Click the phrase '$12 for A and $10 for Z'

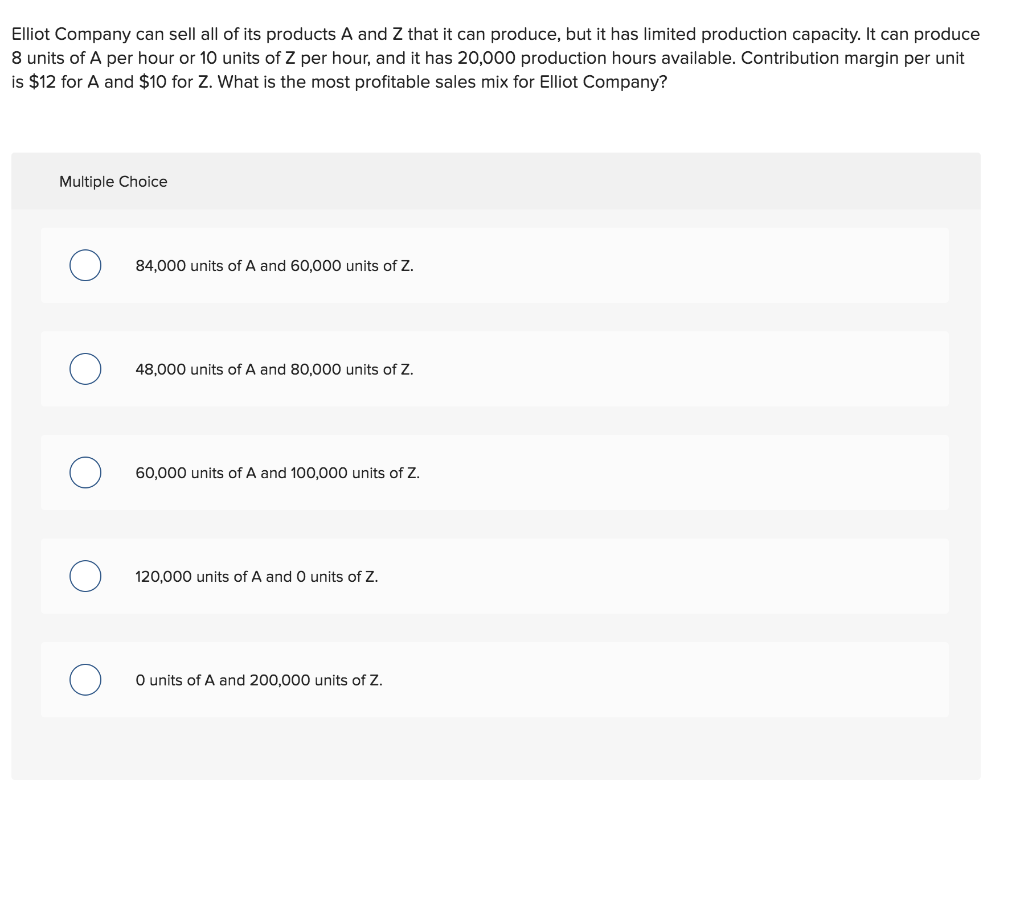pyautogui.click(x=120, y=82)
